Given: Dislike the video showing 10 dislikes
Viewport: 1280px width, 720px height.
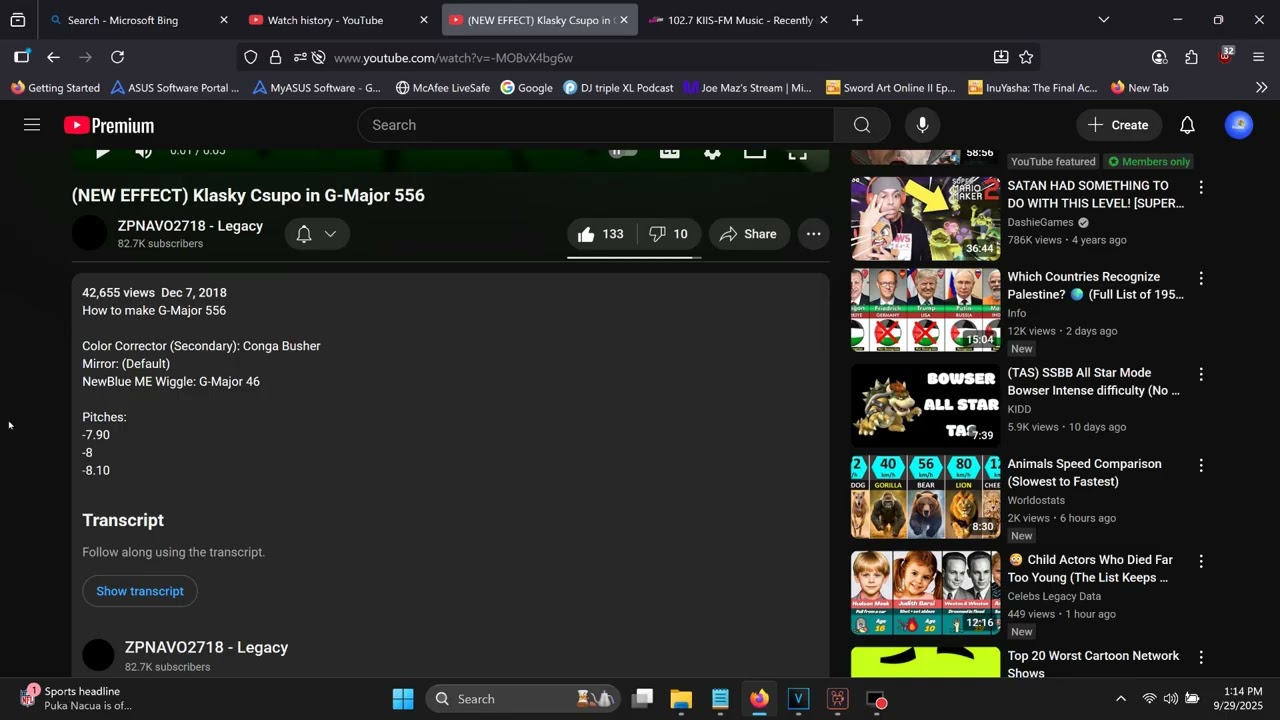Looking at the screenshot, I should point(669,234).
